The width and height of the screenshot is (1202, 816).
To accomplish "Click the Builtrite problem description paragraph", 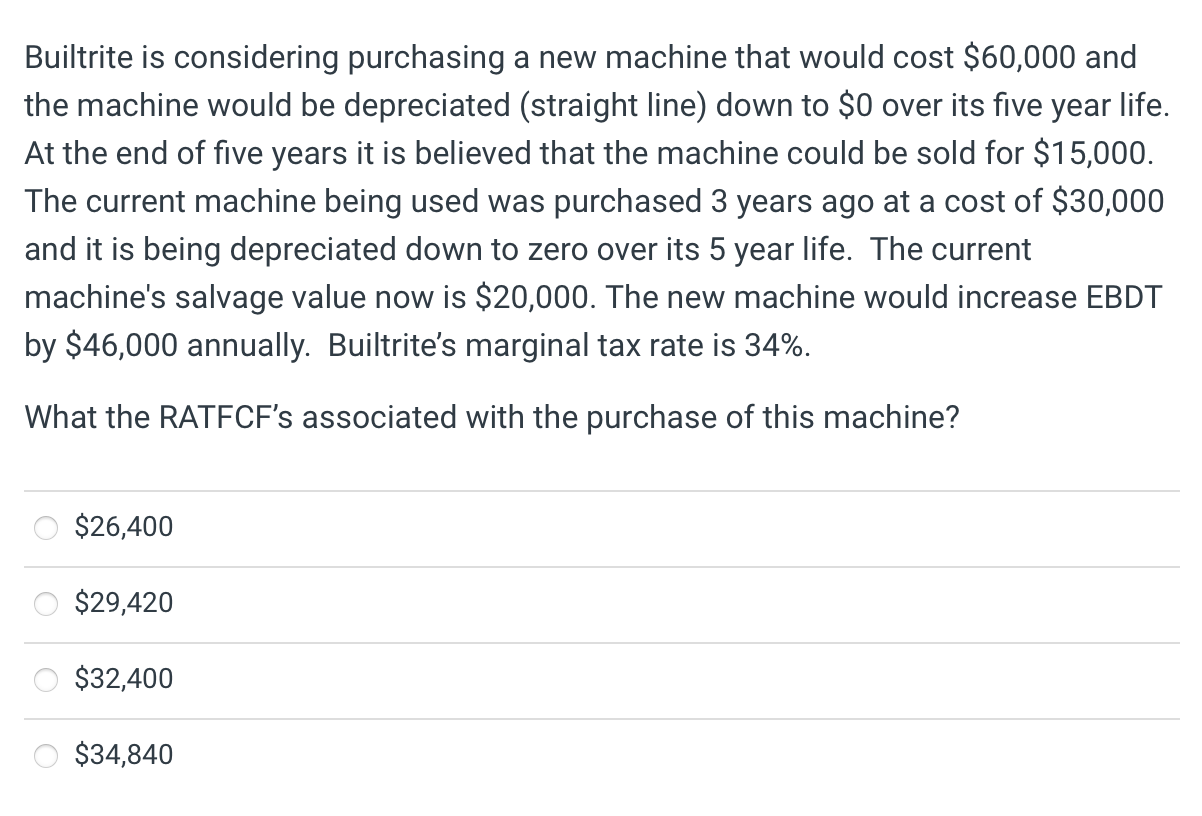I will click(594, 200).
